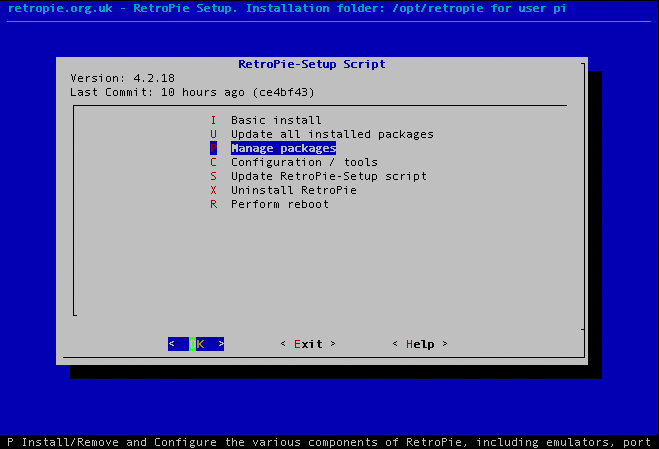The height and width of the screenshot is (449, 659).
Task: Click the Exit button
Action: [308, 344]
